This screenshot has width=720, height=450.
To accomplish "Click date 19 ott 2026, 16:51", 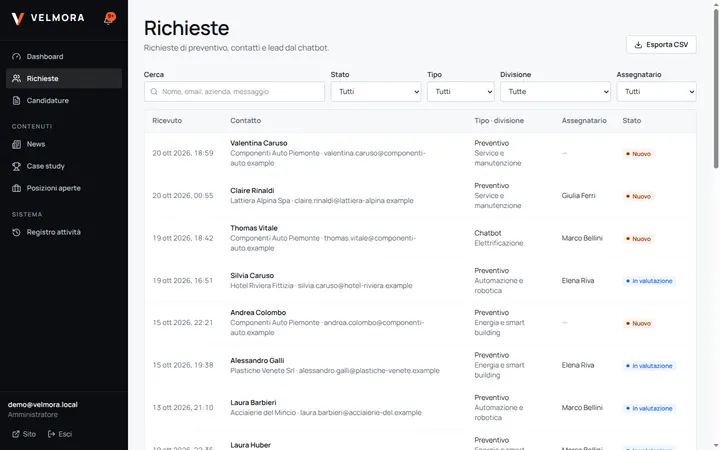I will [x=183, y=281].
